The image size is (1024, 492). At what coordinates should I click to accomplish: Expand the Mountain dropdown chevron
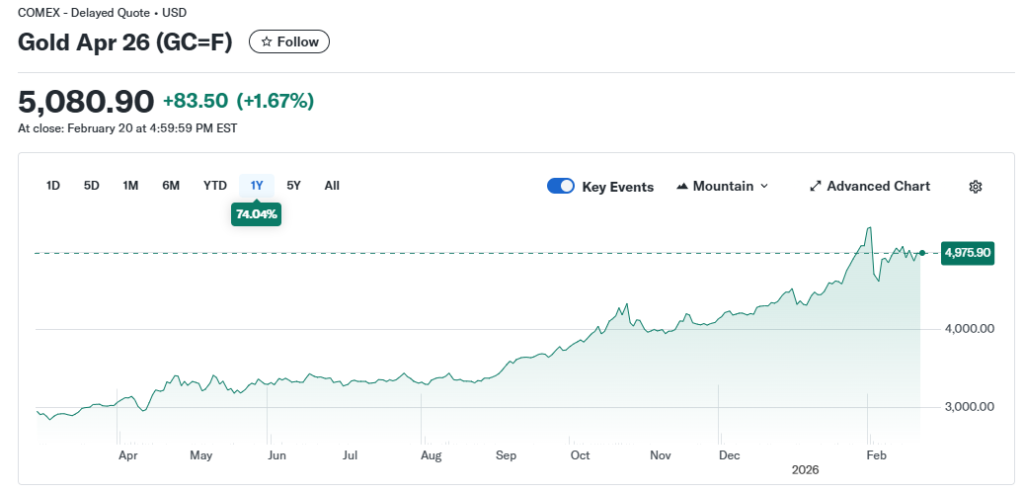click(x=765, y=186)
